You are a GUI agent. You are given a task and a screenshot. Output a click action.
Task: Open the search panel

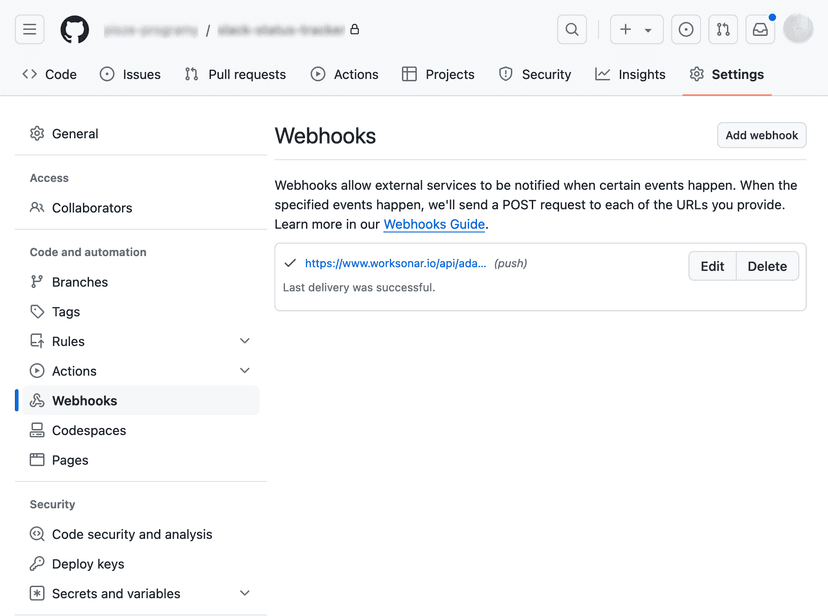pos(571,29)
